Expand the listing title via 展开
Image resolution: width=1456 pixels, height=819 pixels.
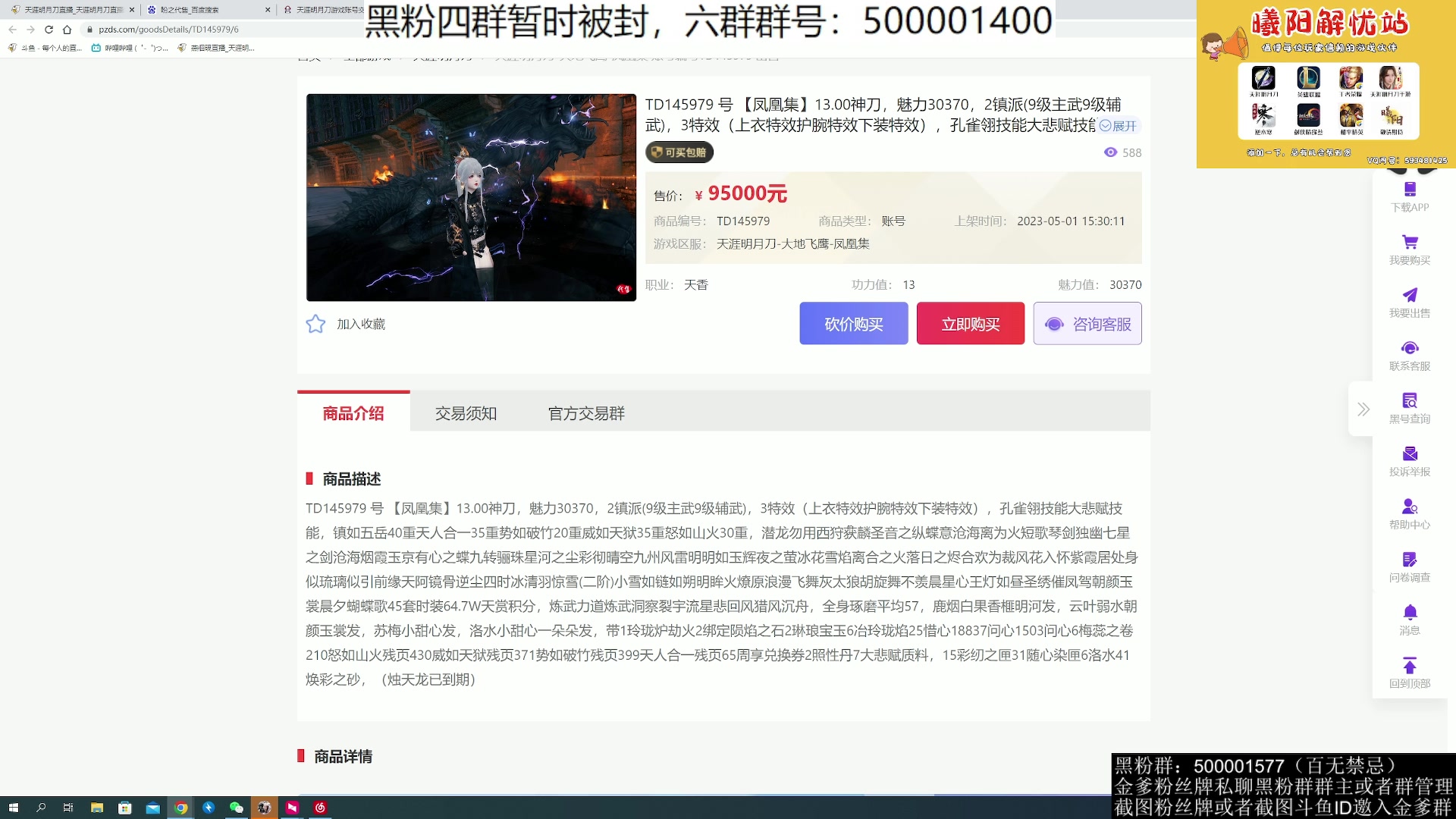[x=1120, y=127]
